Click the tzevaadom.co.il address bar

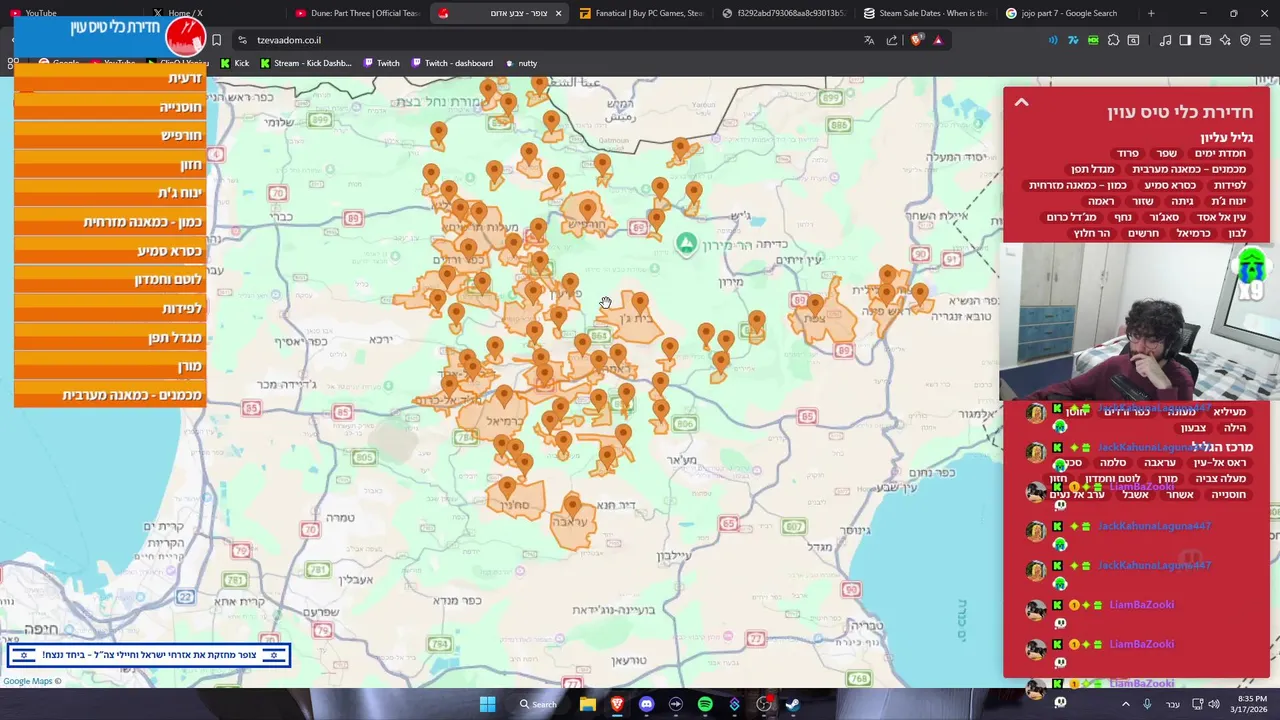(540, 40)
